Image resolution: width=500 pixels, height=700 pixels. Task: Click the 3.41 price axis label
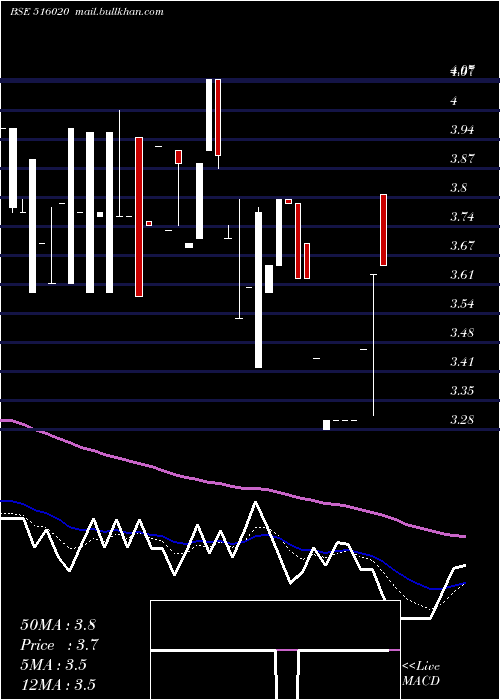coord(462,361)
